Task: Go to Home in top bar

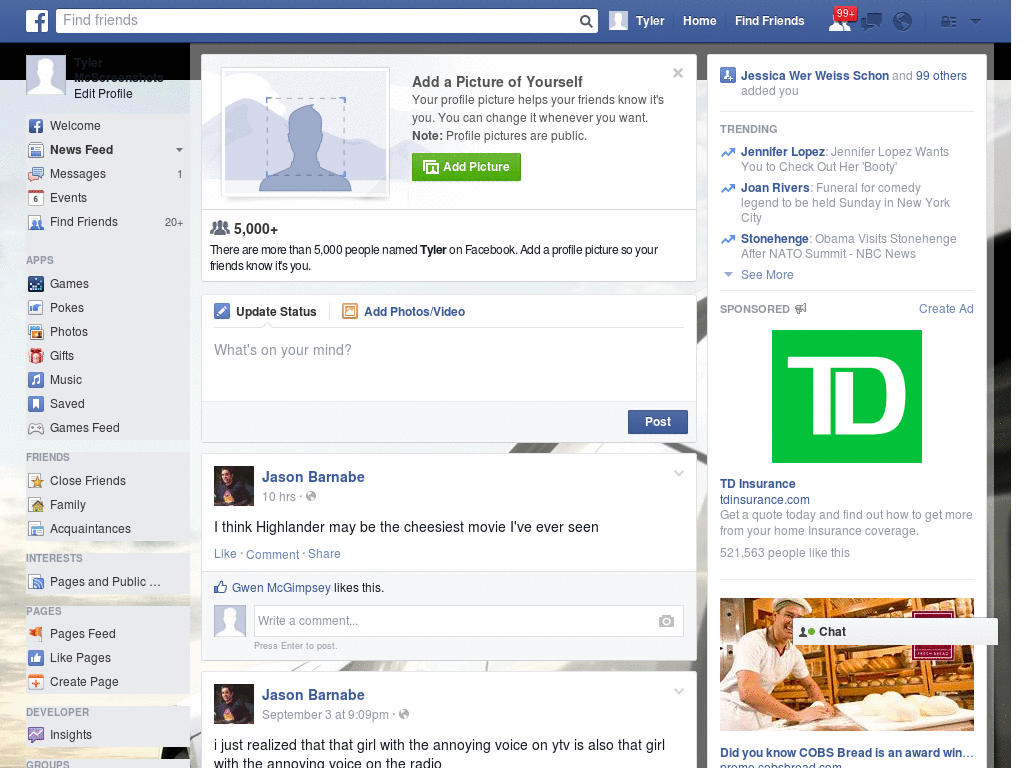Action: (x=699, y=21)
